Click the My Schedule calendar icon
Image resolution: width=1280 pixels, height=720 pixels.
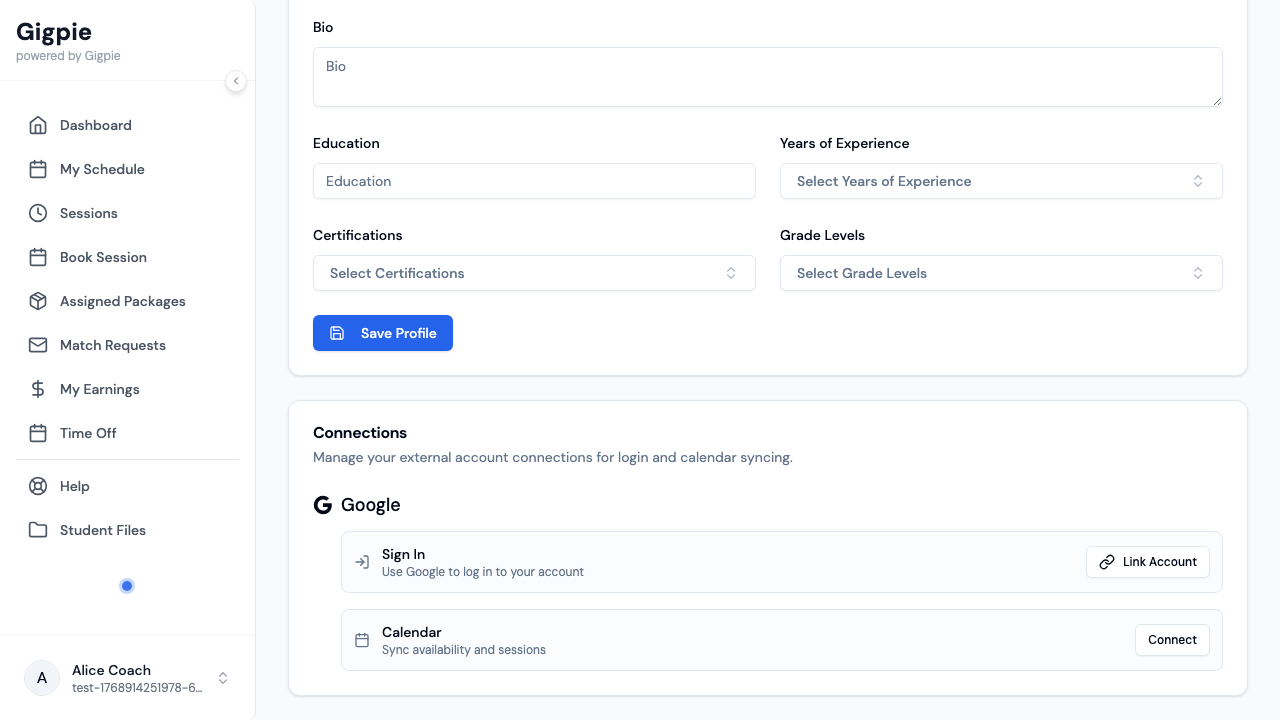click(38, 169)
